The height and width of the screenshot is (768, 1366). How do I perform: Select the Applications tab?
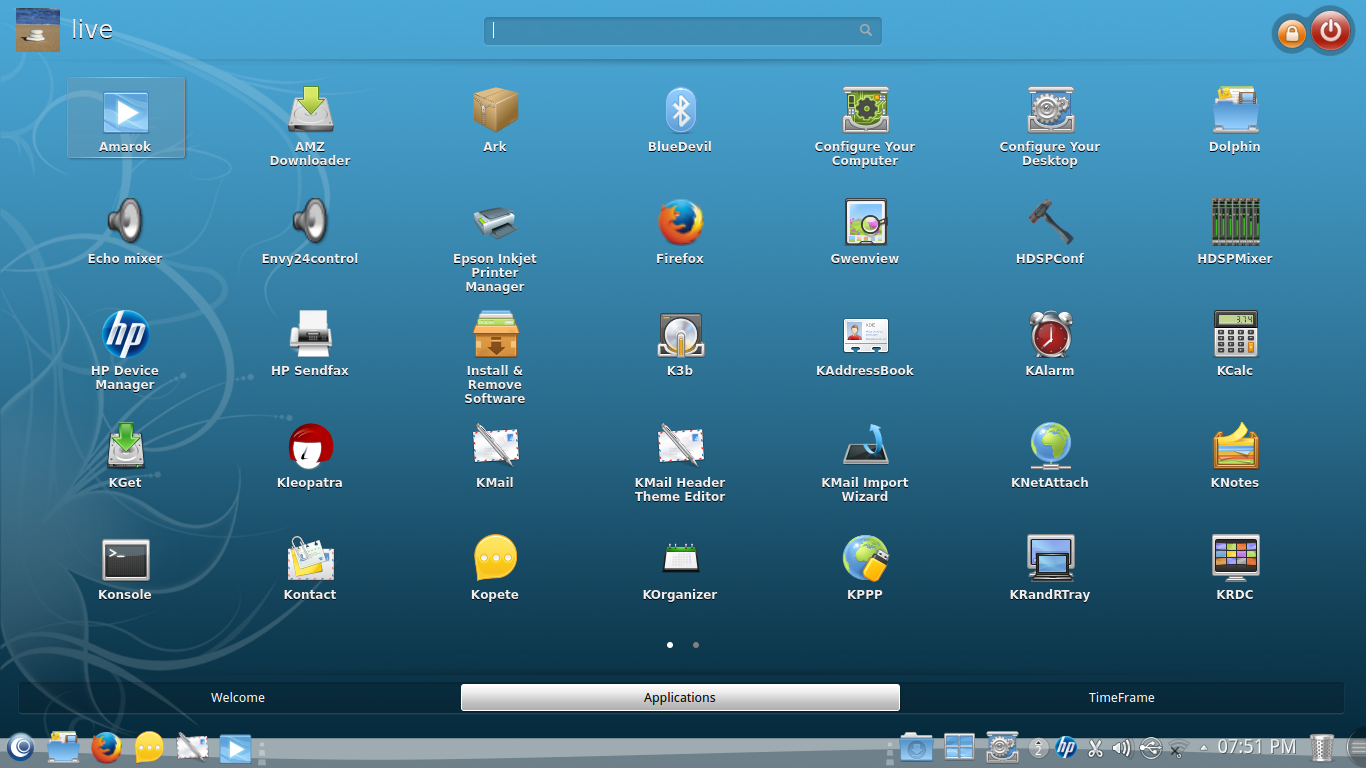coord(680,698)
